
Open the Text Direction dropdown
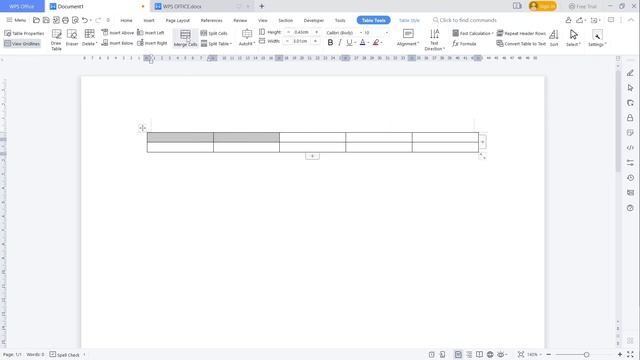pos(434,40)
